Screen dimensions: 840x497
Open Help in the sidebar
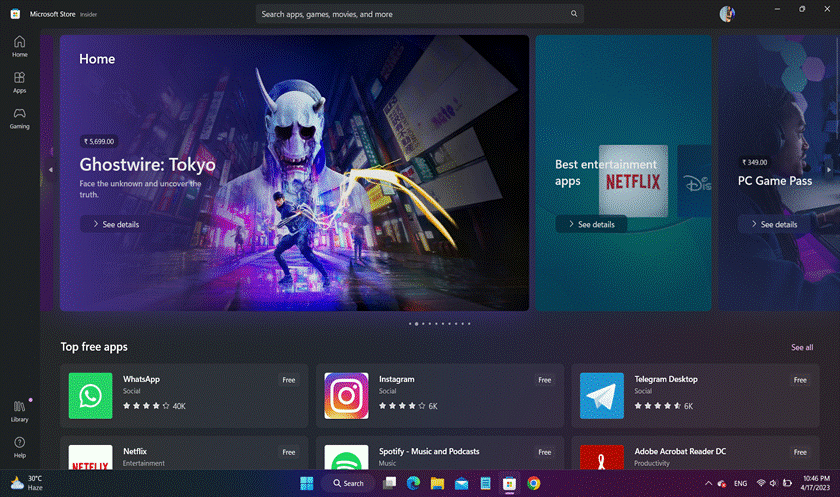coord(19,447)
